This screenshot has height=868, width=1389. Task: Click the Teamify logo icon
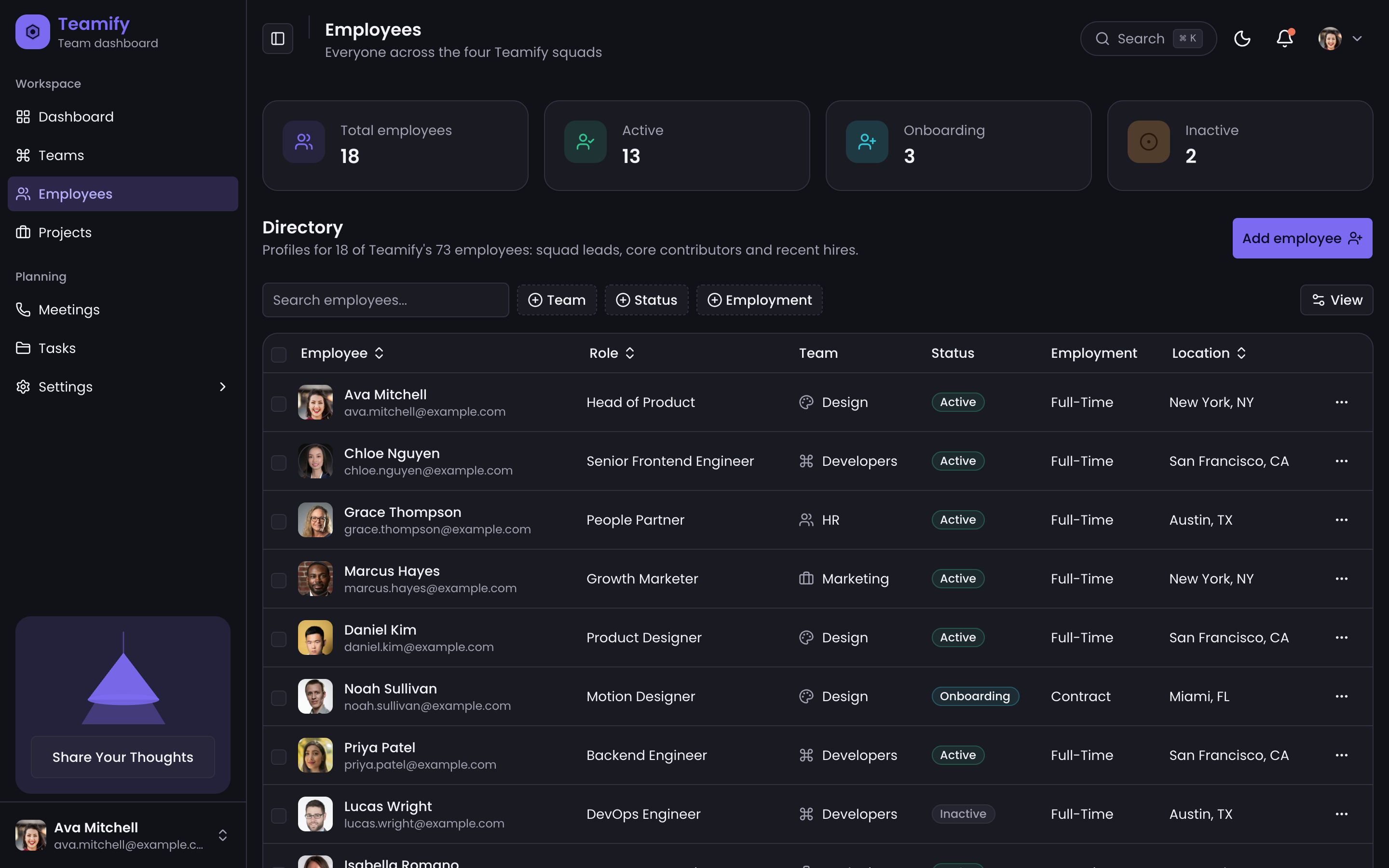33,31
